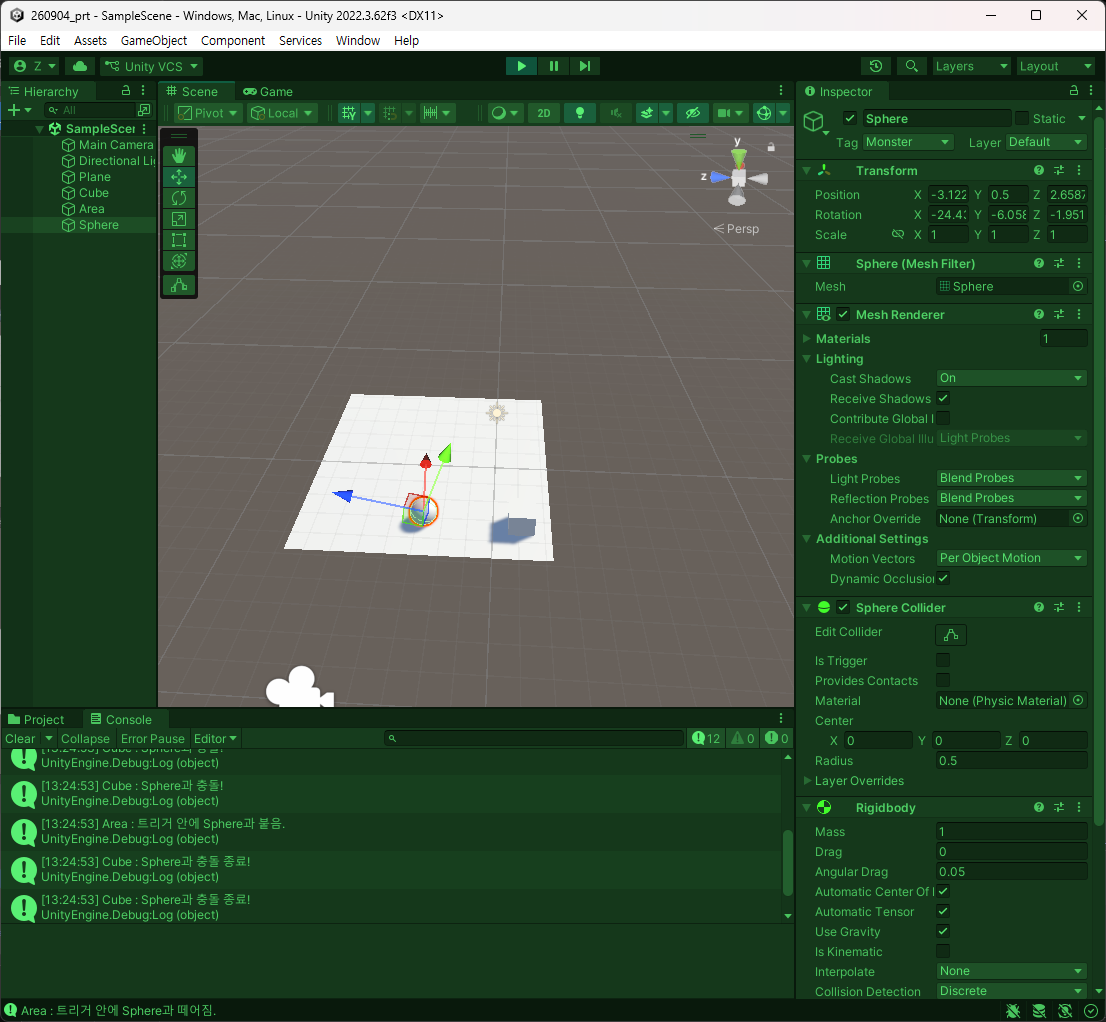This screenshot has width=1106, height=1022.
Task: Select the Rect tool in scene toolbar
Action: pyautogui.click(x=178, y=241)
